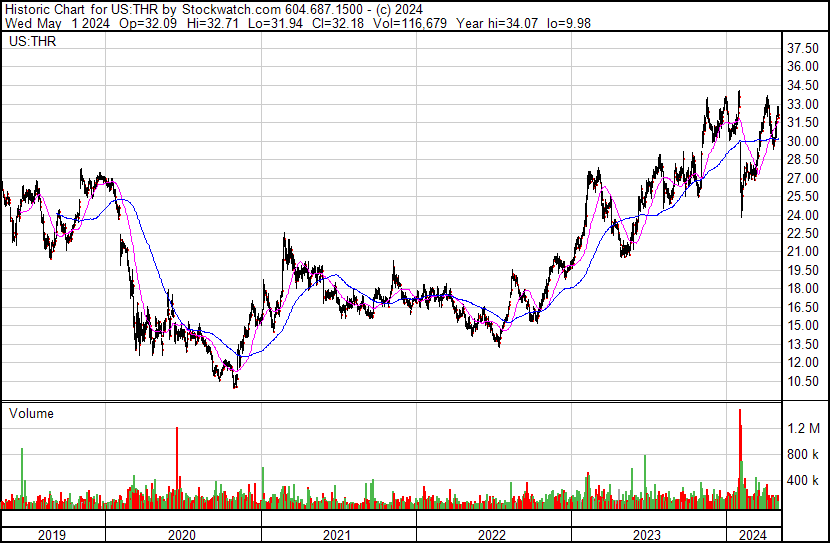The image size is (830, 543).
Task: Click the 37.50 price axis label
Action: pos(803,49)
